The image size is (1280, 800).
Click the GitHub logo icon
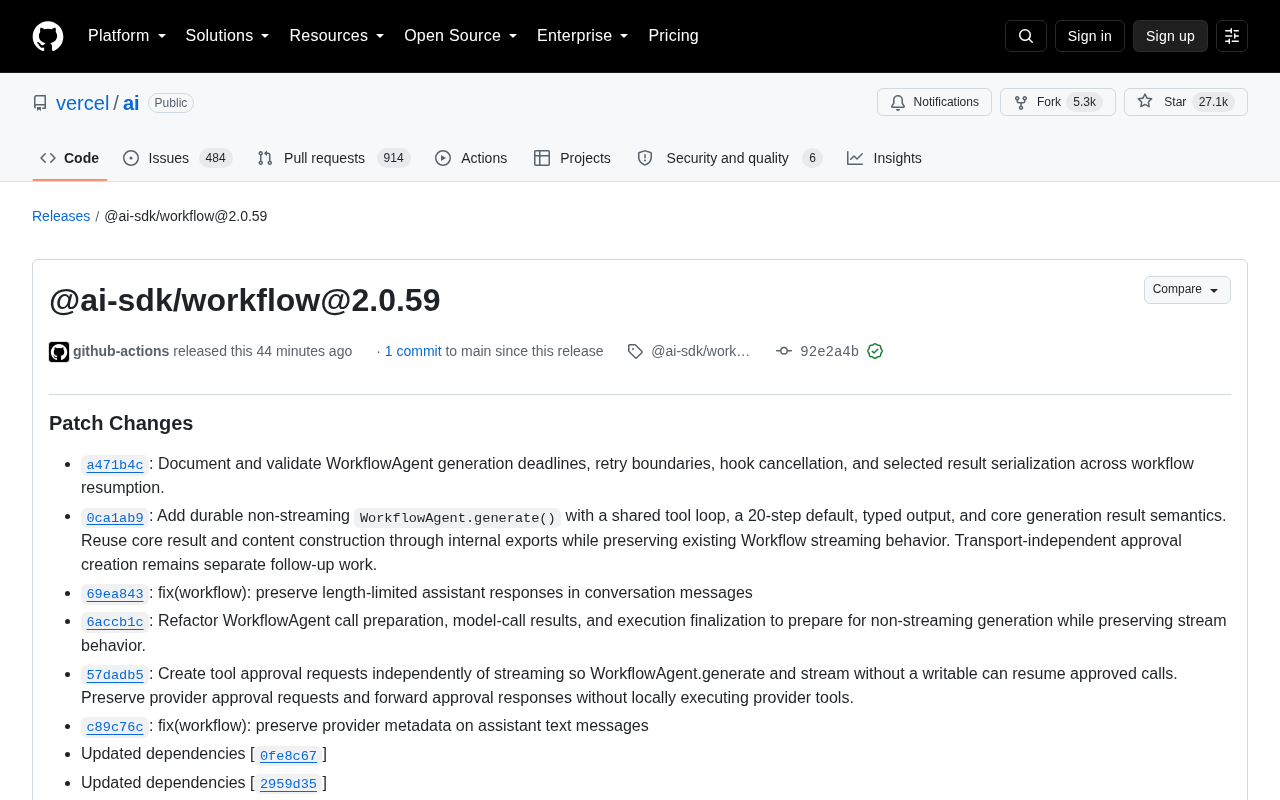[48, 36]
